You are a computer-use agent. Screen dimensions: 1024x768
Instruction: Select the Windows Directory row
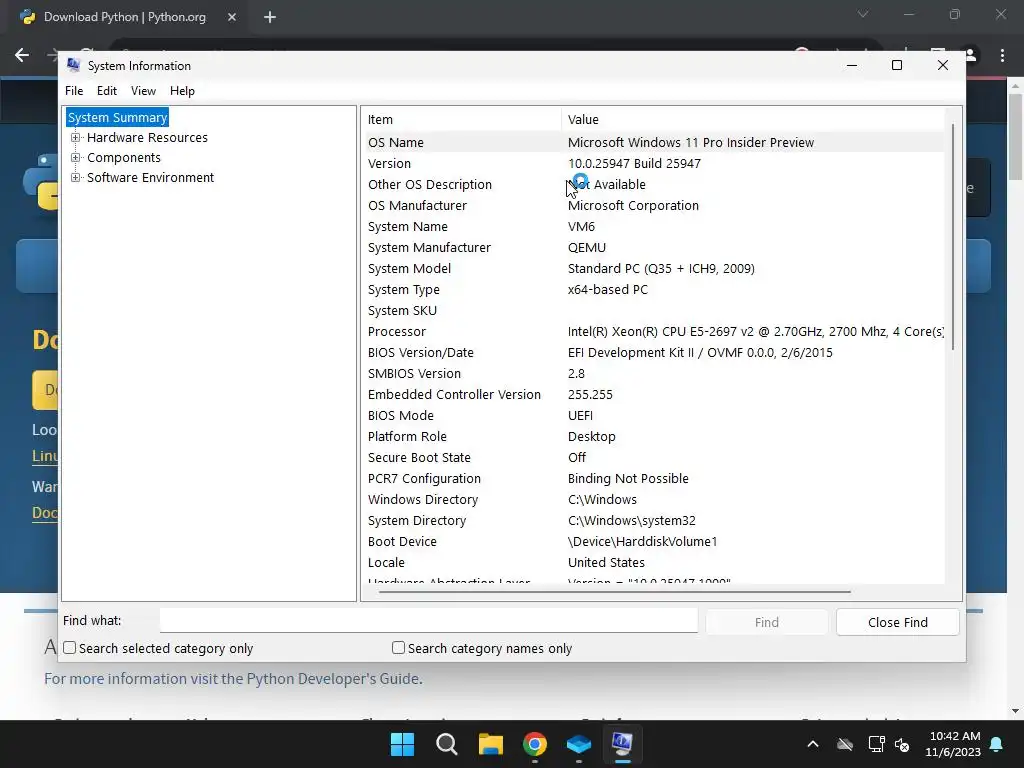pos(653,500)
